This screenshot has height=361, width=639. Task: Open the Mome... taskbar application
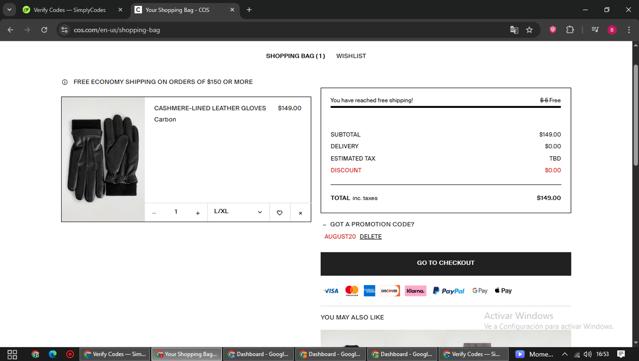534,354
